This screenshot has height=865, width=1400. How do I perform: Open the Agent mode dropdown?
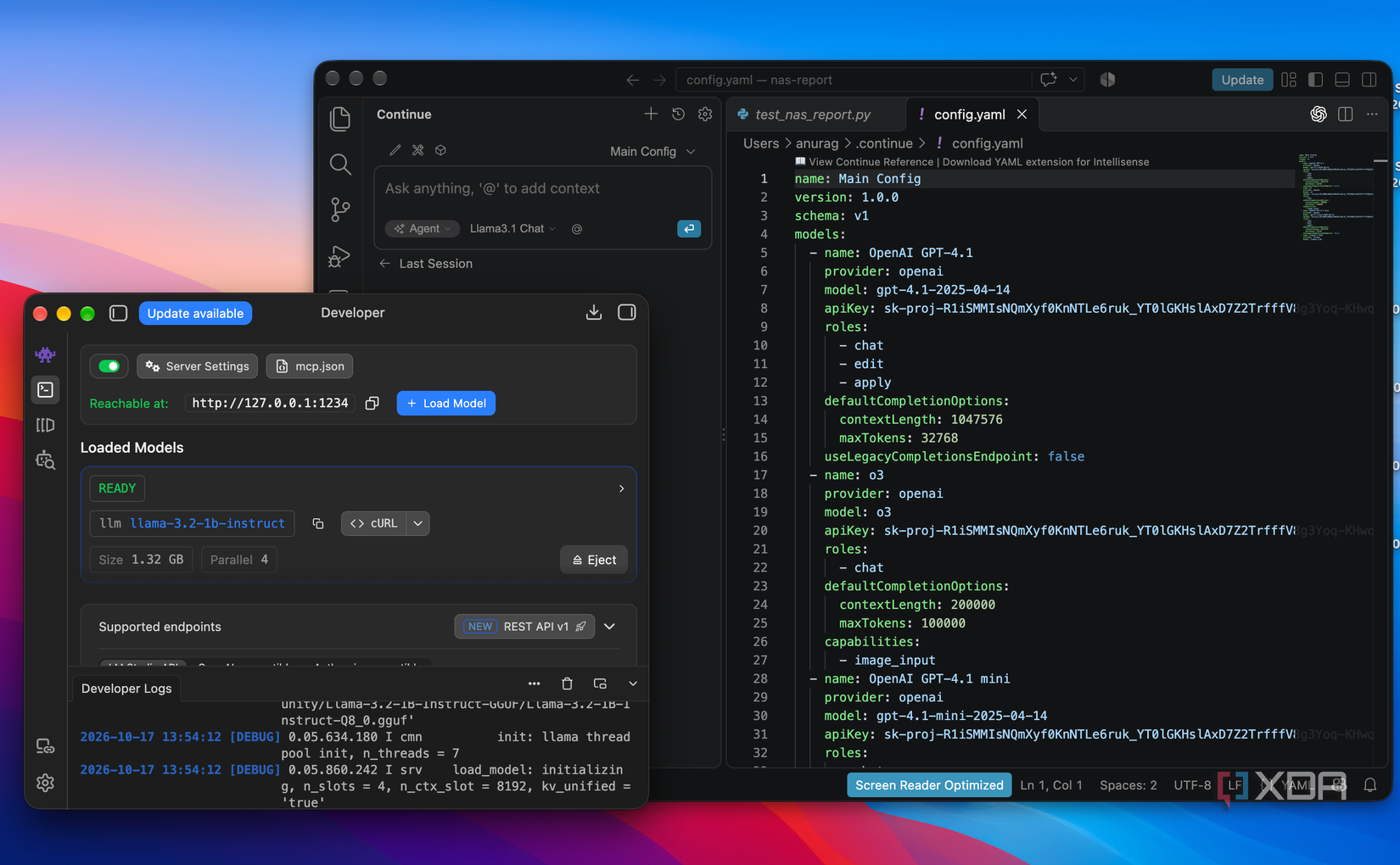tap(423, 229)
